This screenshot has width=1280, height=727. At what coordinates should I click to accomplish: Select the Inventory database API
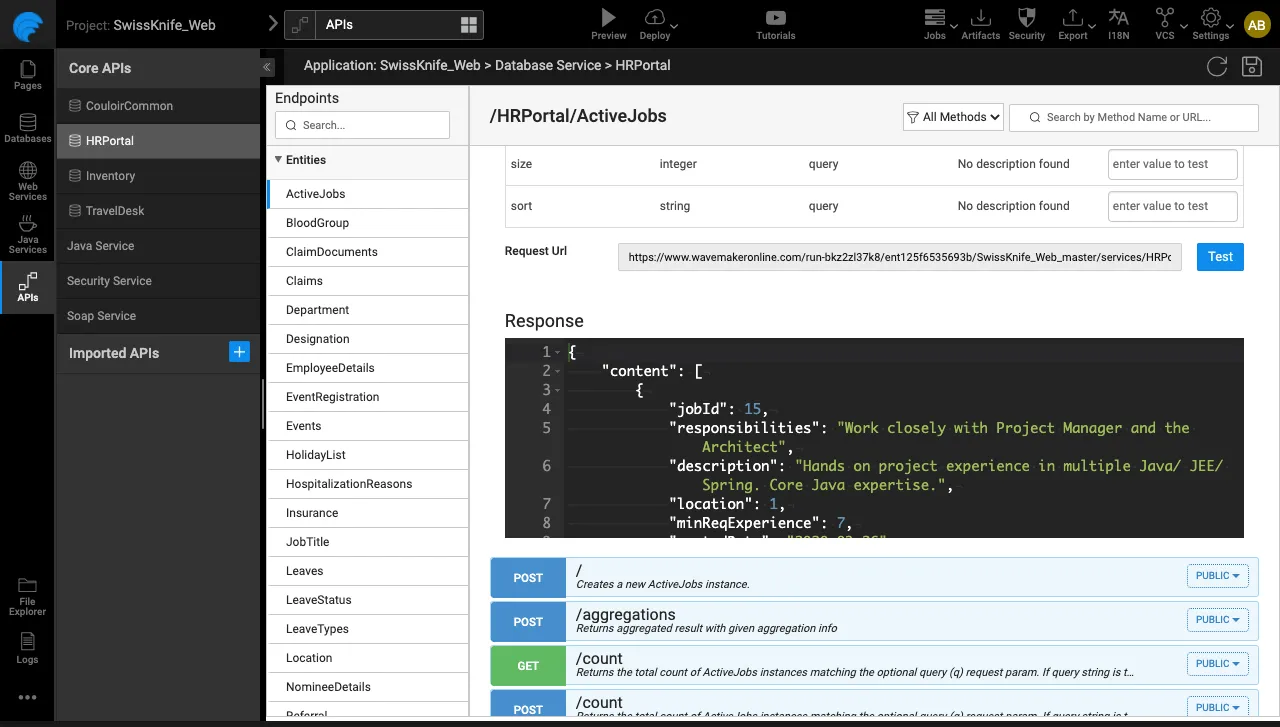click(110, 176)
